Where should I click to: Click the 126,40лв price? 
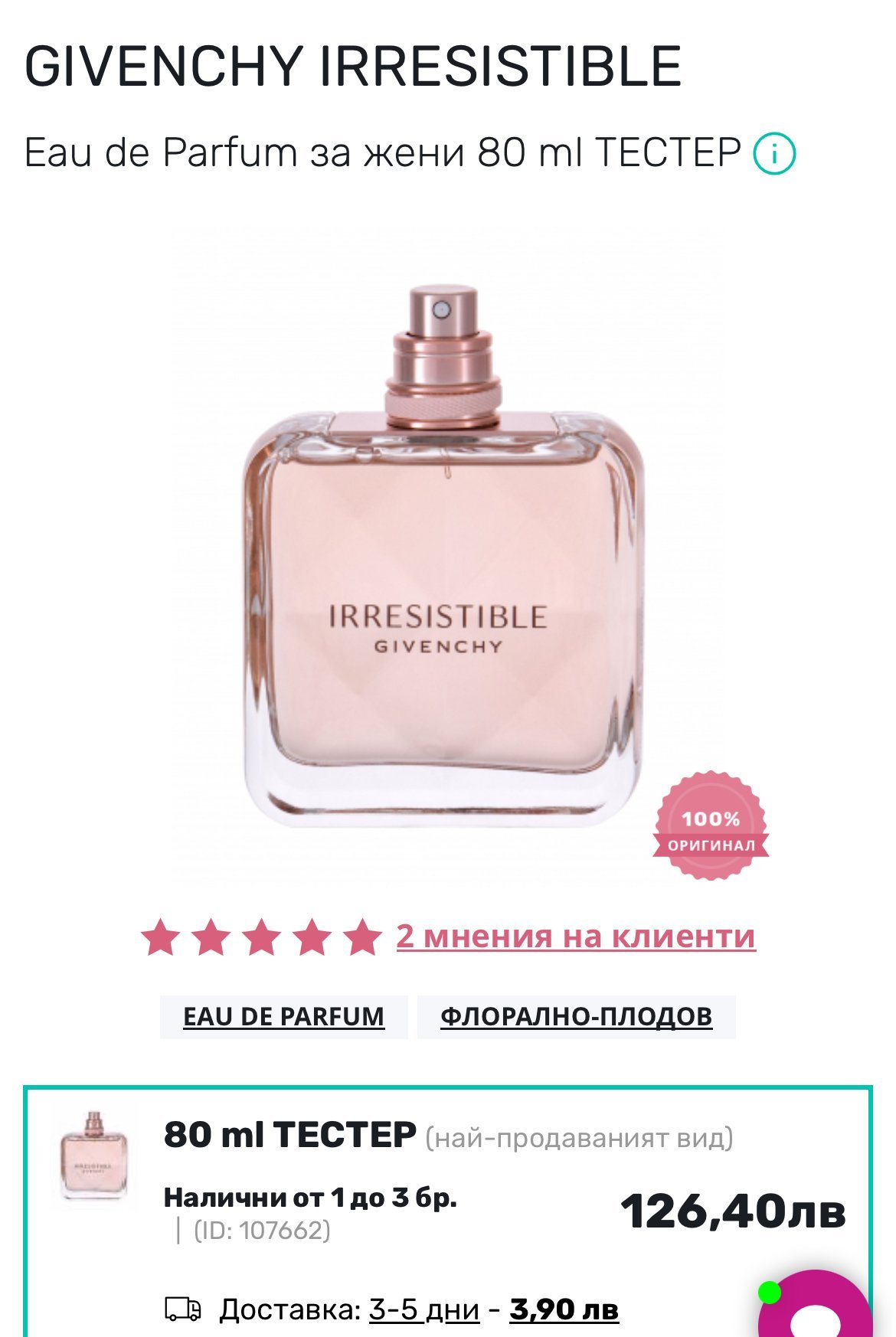point(733,1211)
